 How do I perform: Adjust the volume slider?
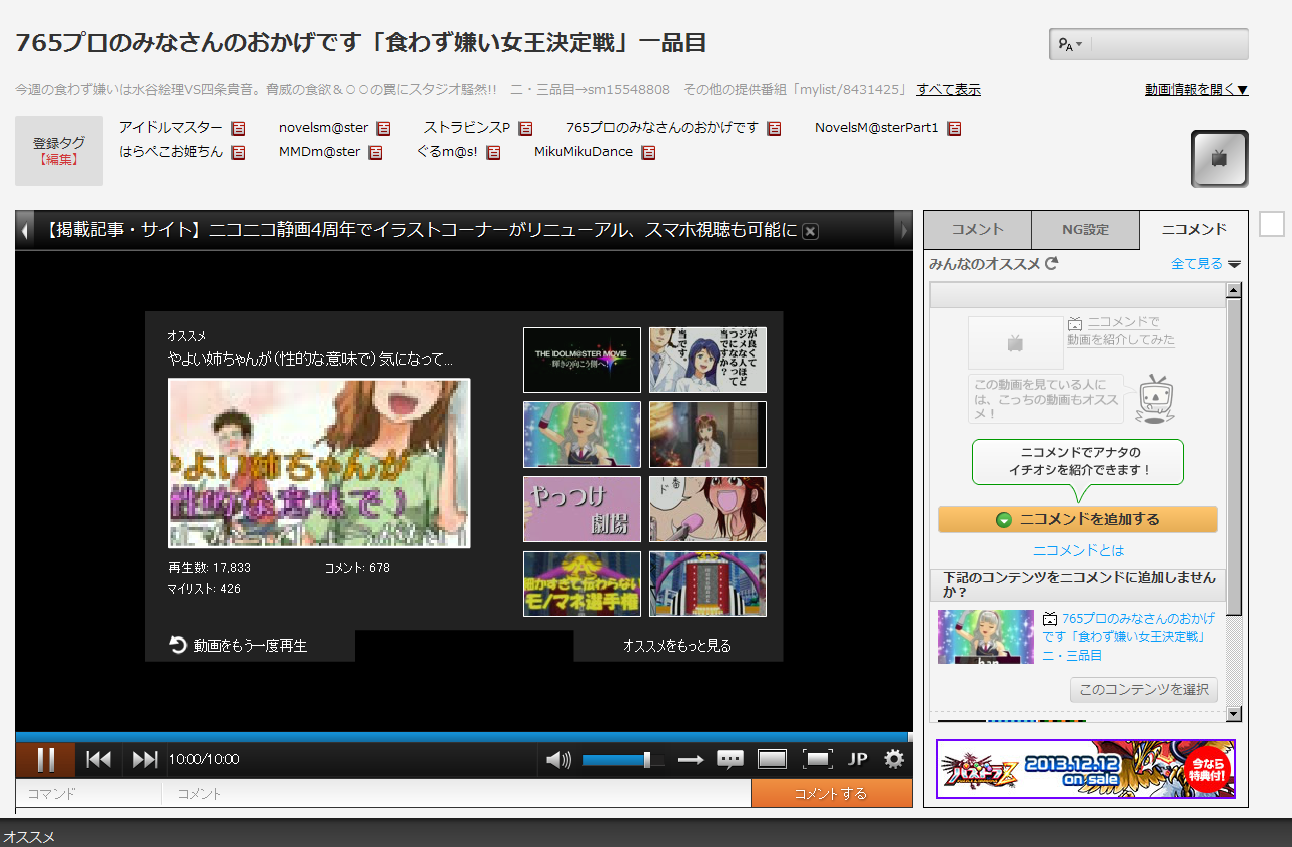pos(622,760)
